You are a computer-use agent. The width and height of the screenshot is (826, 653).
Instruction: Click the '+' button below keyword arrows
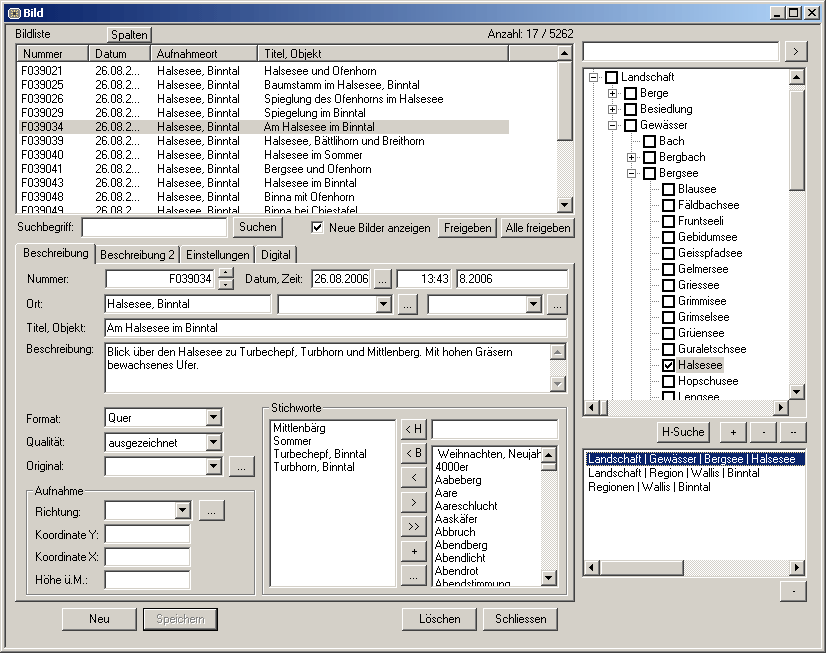(413, 551)
